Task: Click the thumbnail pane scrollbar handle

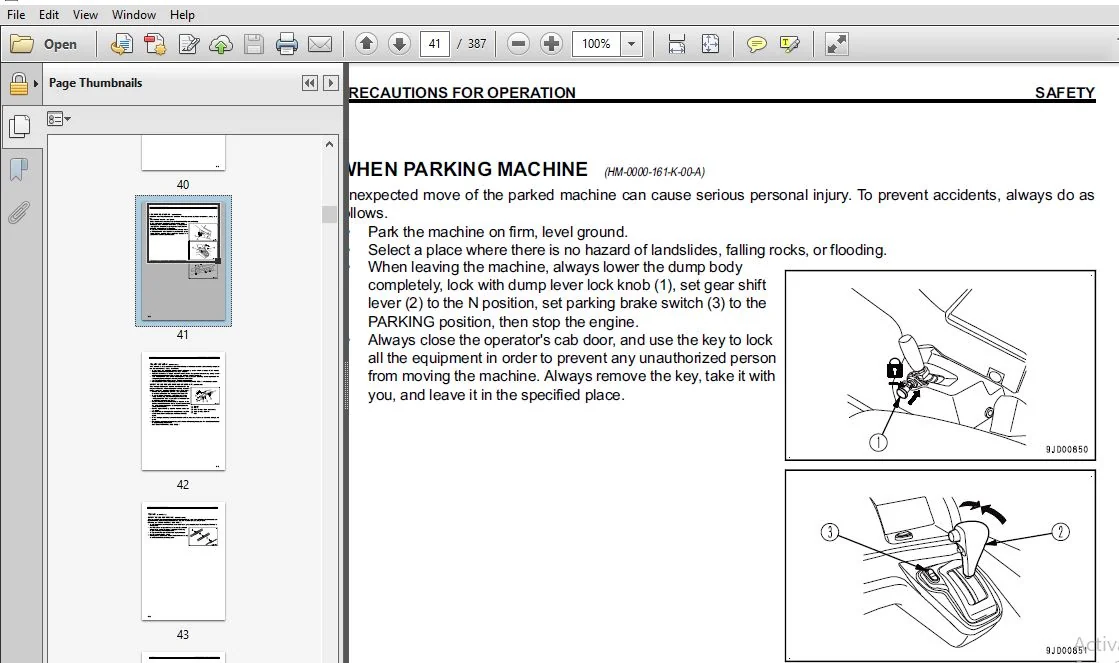Action: (x=329, y=214)
